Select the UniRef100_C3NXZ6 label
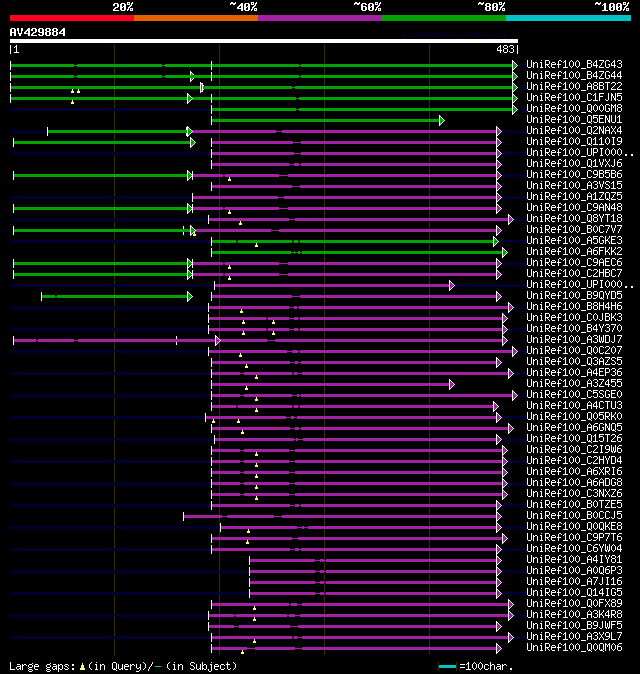Viewport: 640px width, 674px height. click(574, 493)
